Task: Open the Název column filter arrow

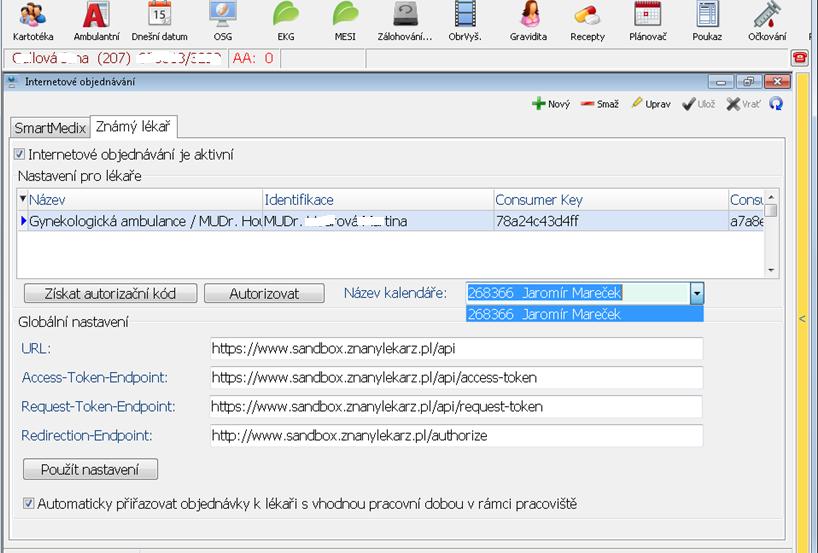Action: [22, 199]
